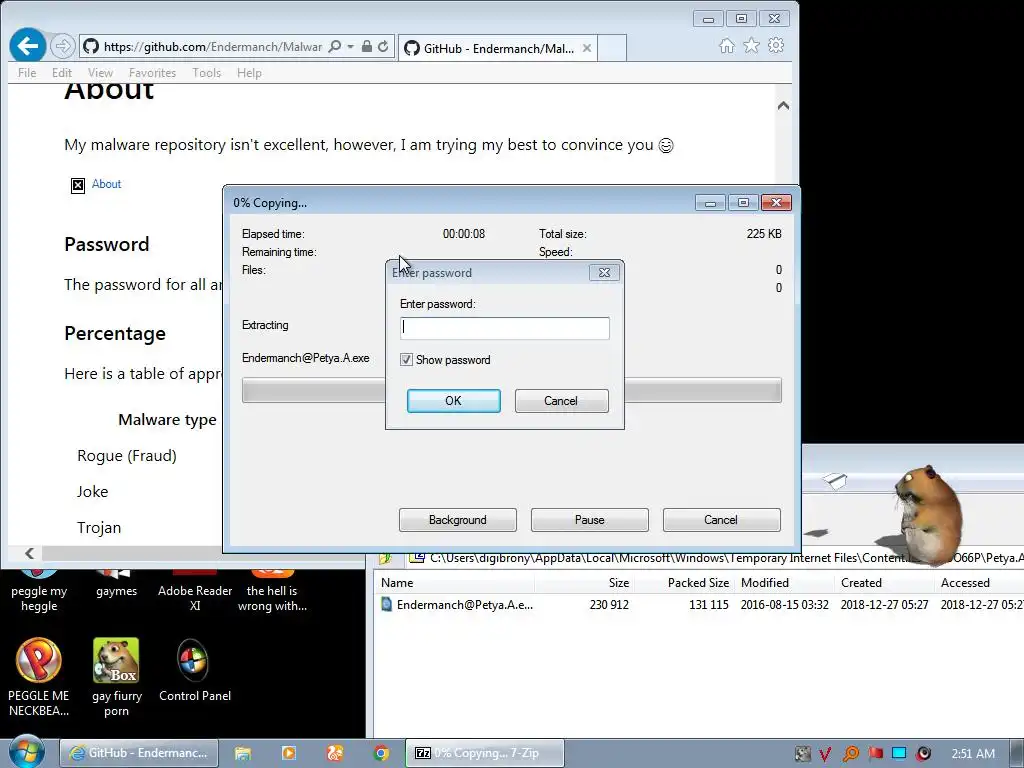
Task: Select the Box hamster desktop icon
Action: (x=116, y=677)
